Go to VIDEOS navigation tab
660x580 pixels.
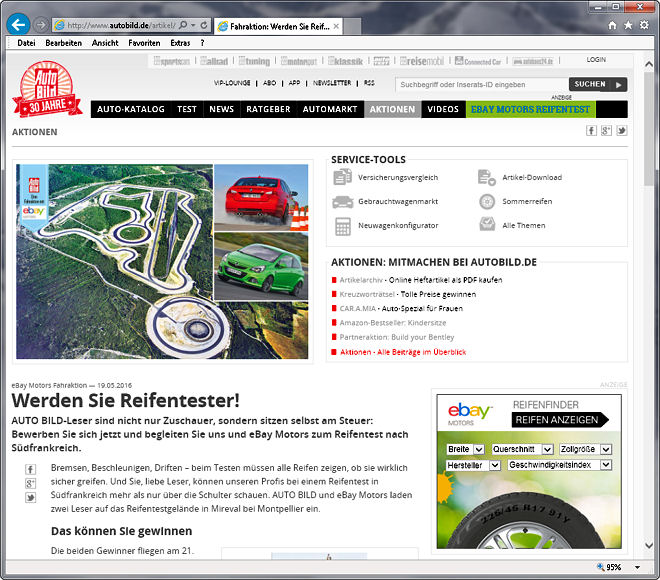443,109
